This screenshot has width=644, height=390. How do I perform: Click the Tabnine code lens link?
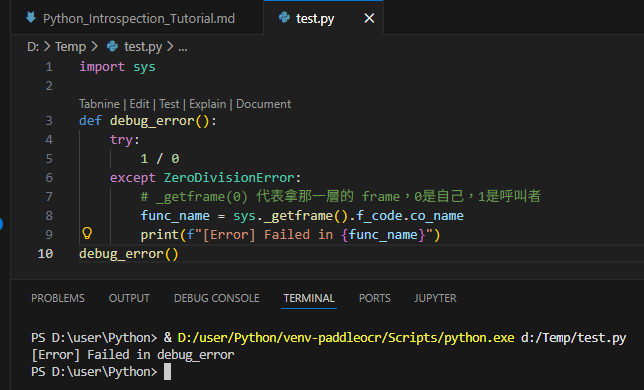pyautogui.click(x=99, y=104)
